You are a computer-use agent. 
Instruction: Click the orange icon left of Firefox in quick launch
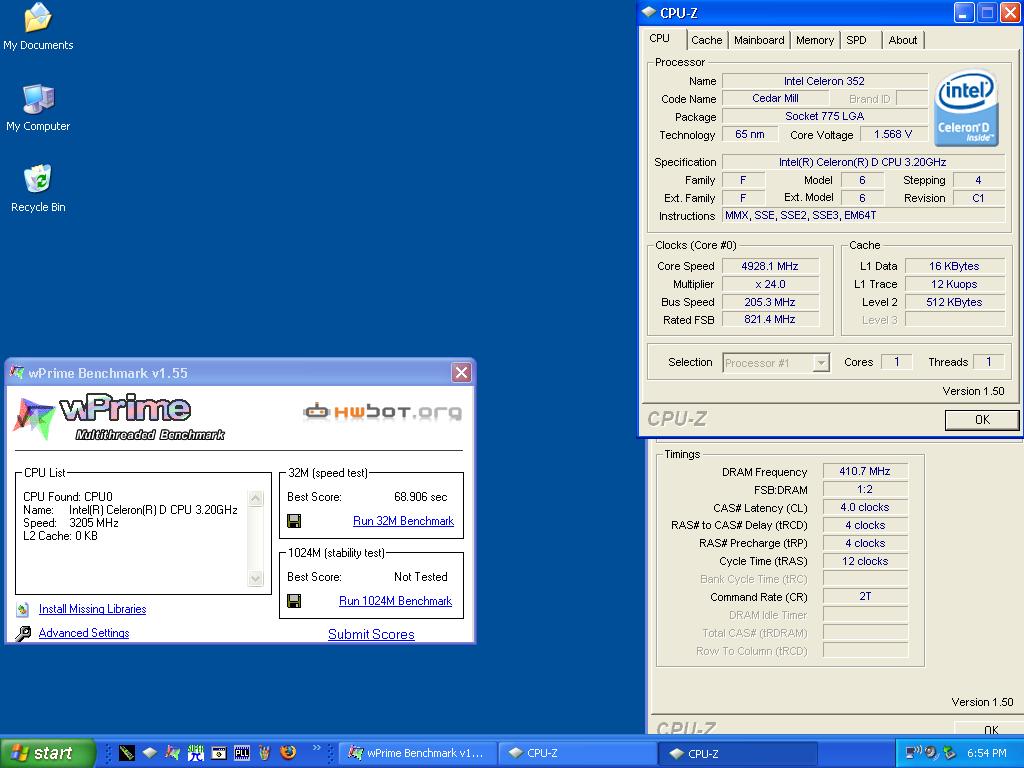[264, 753]
